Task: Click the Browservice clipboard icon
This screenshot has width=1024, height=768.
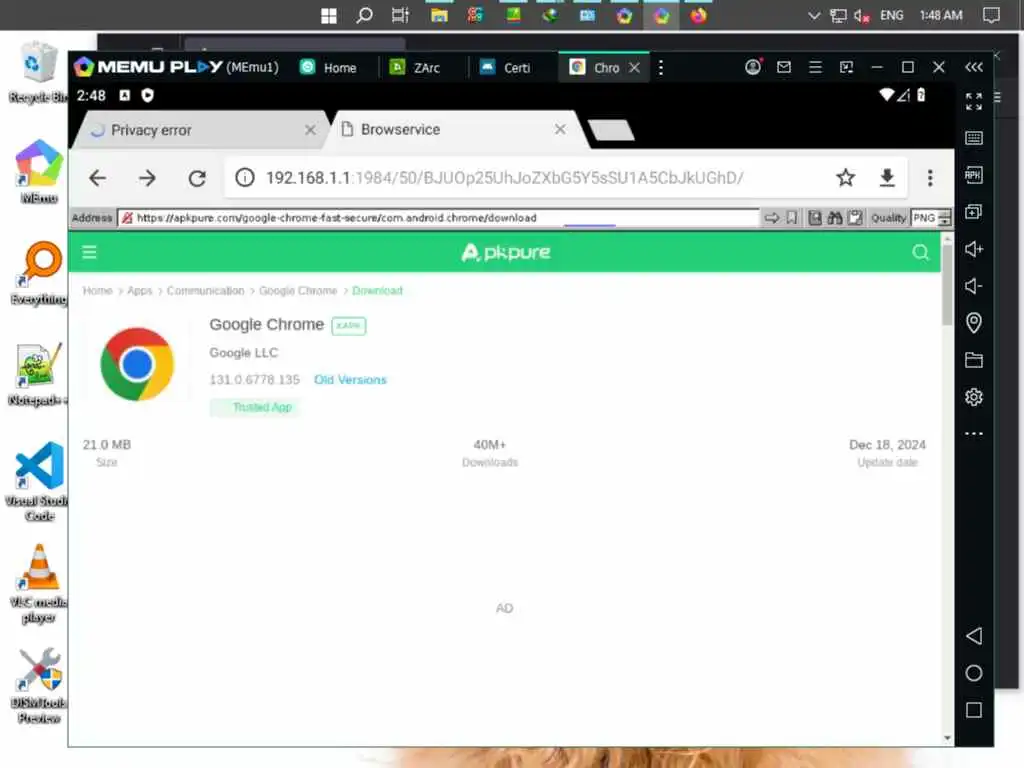Action: click(x=855, y=217)
